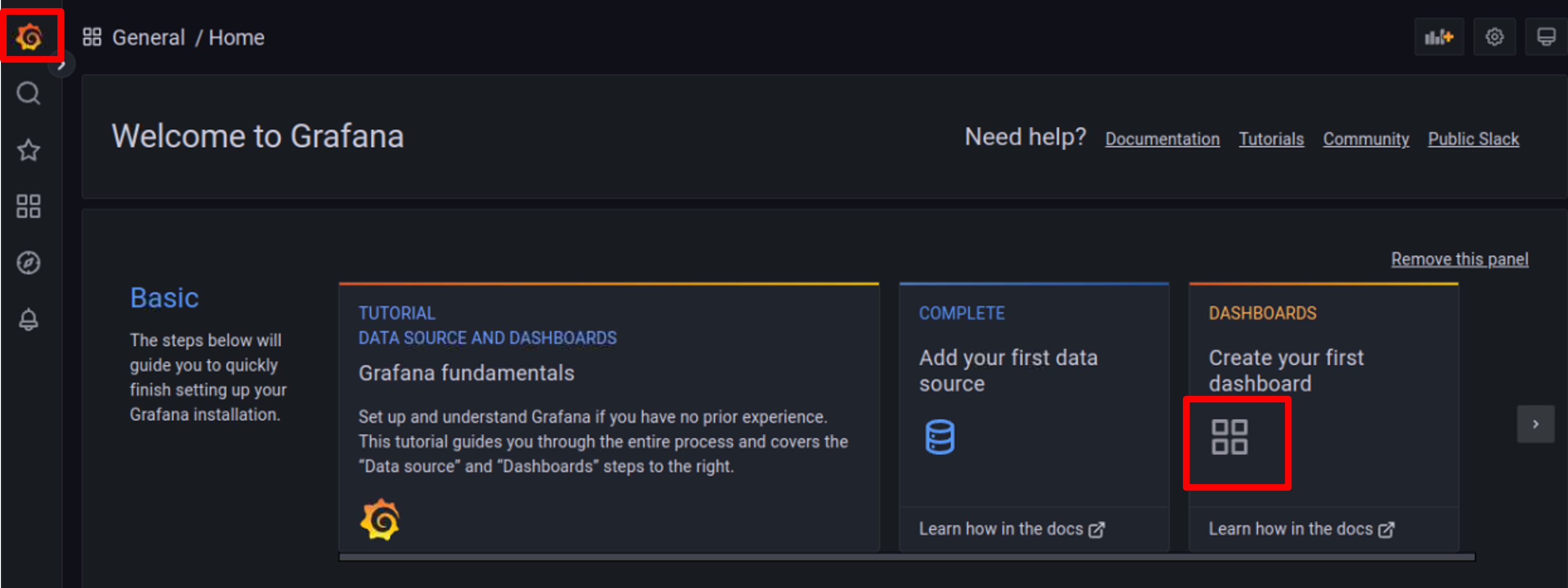Click the Need help? text
The width and height of the screenshot is (1568, 588).
[1025, 138]
